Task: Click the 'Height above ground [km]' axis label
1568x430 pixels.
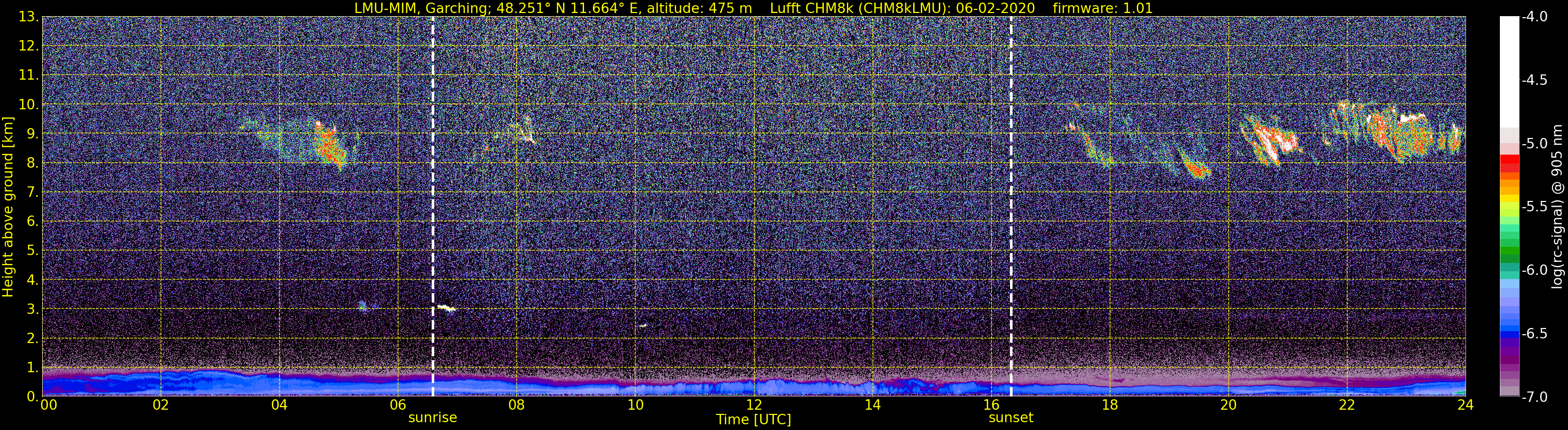Action: [x=8, y=207]
